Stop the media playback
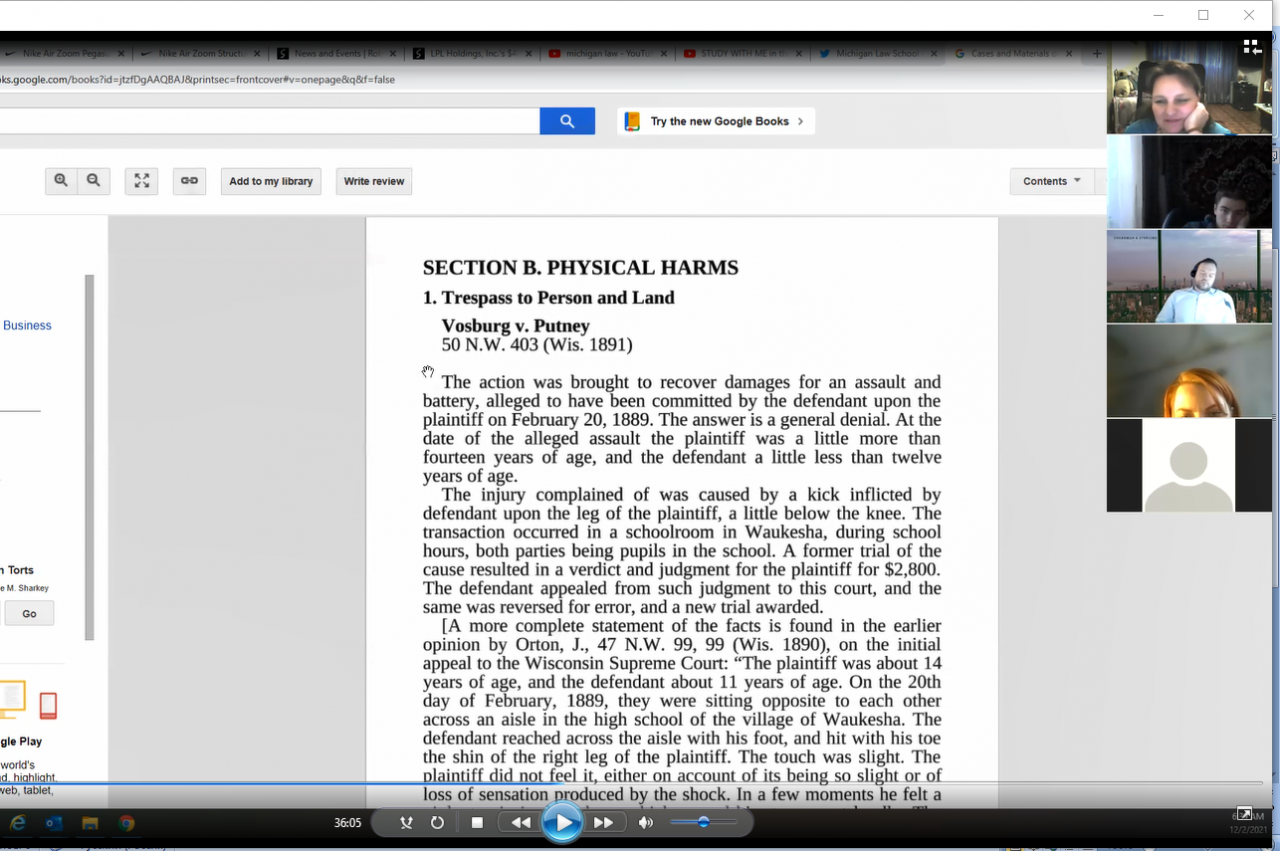 [477, 823]
